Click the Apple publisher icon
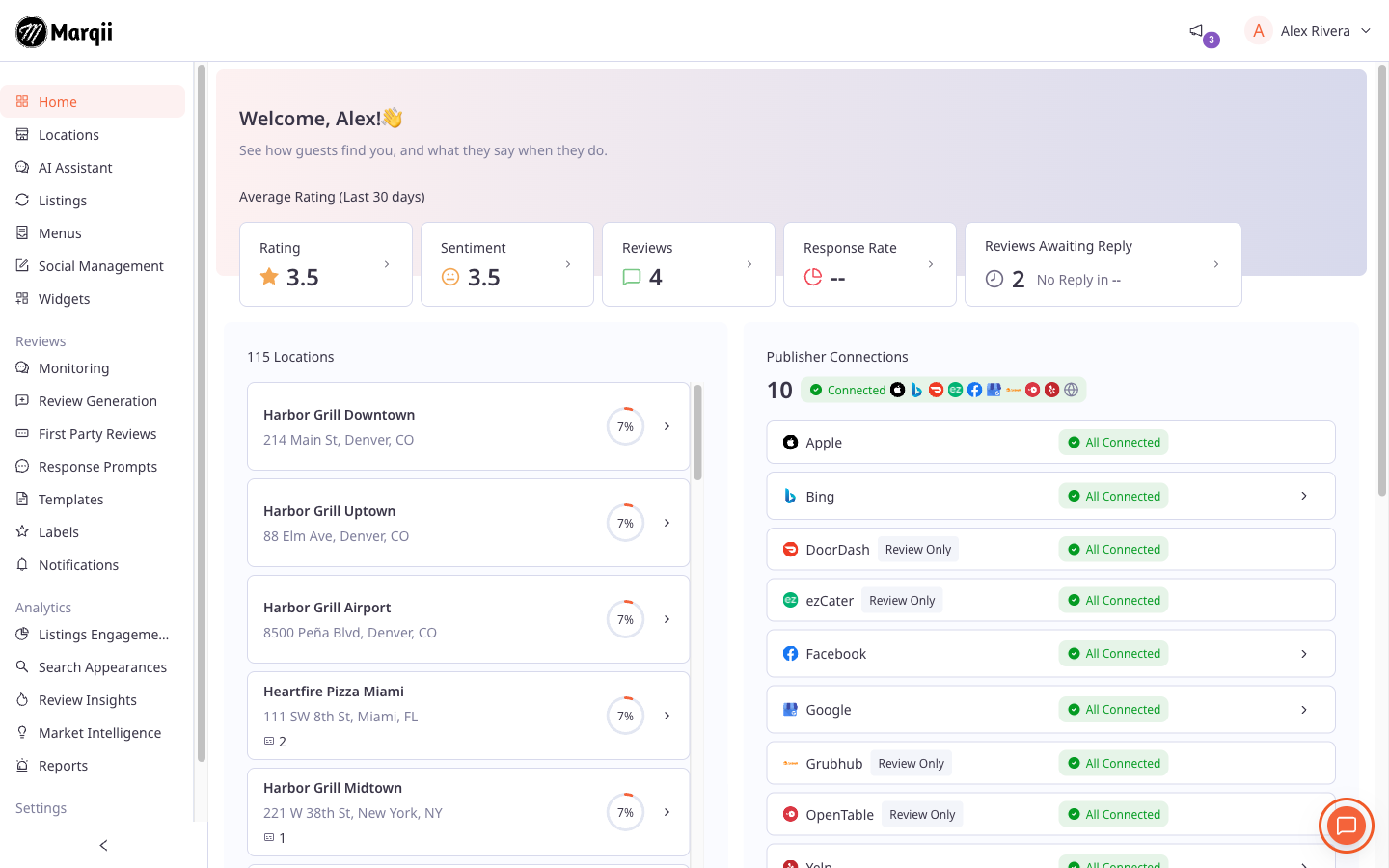The height and width of the screenshot is (868, 1389). tap(790, 443)
